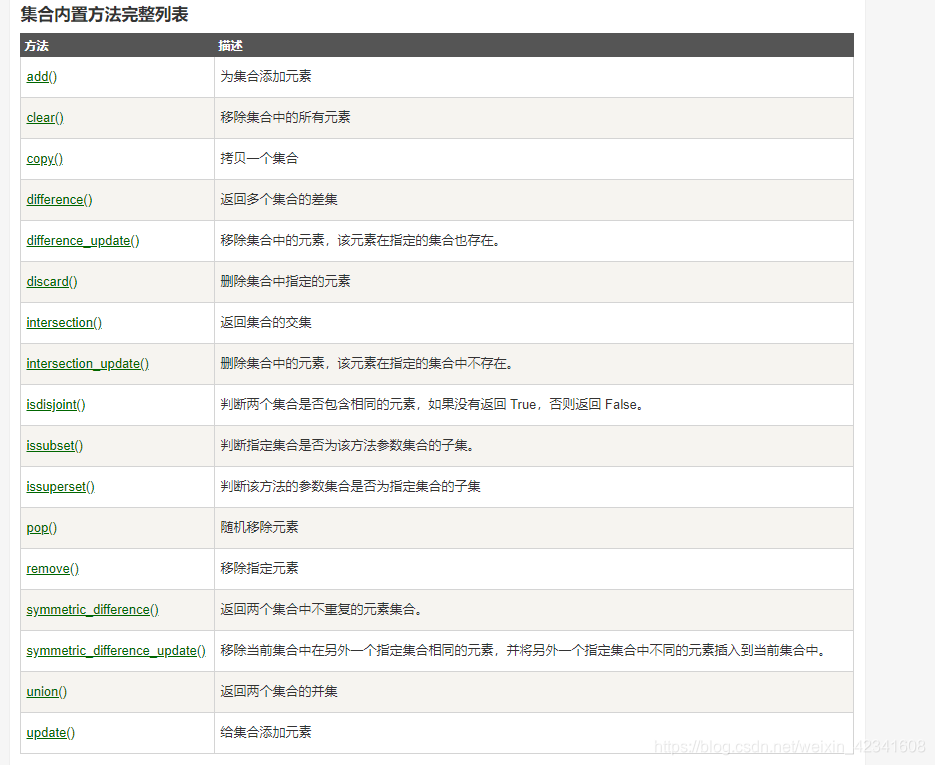Open the pop() method link
The height and width of the screenshot is (765, 935).
pyautogui.click(x=42, y=528)
